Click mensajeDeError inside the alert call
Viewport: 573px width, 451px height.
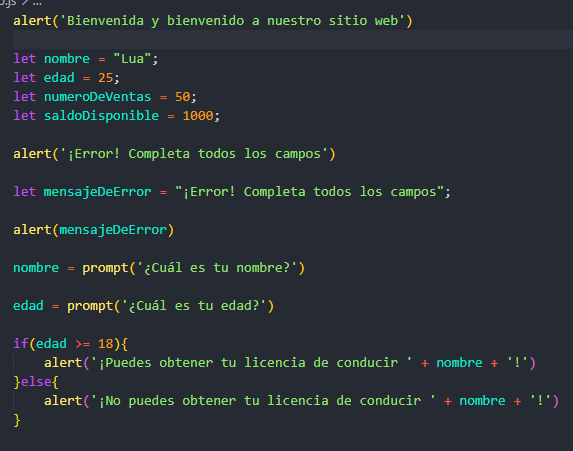pyautogui.click(x=113, y=230)
